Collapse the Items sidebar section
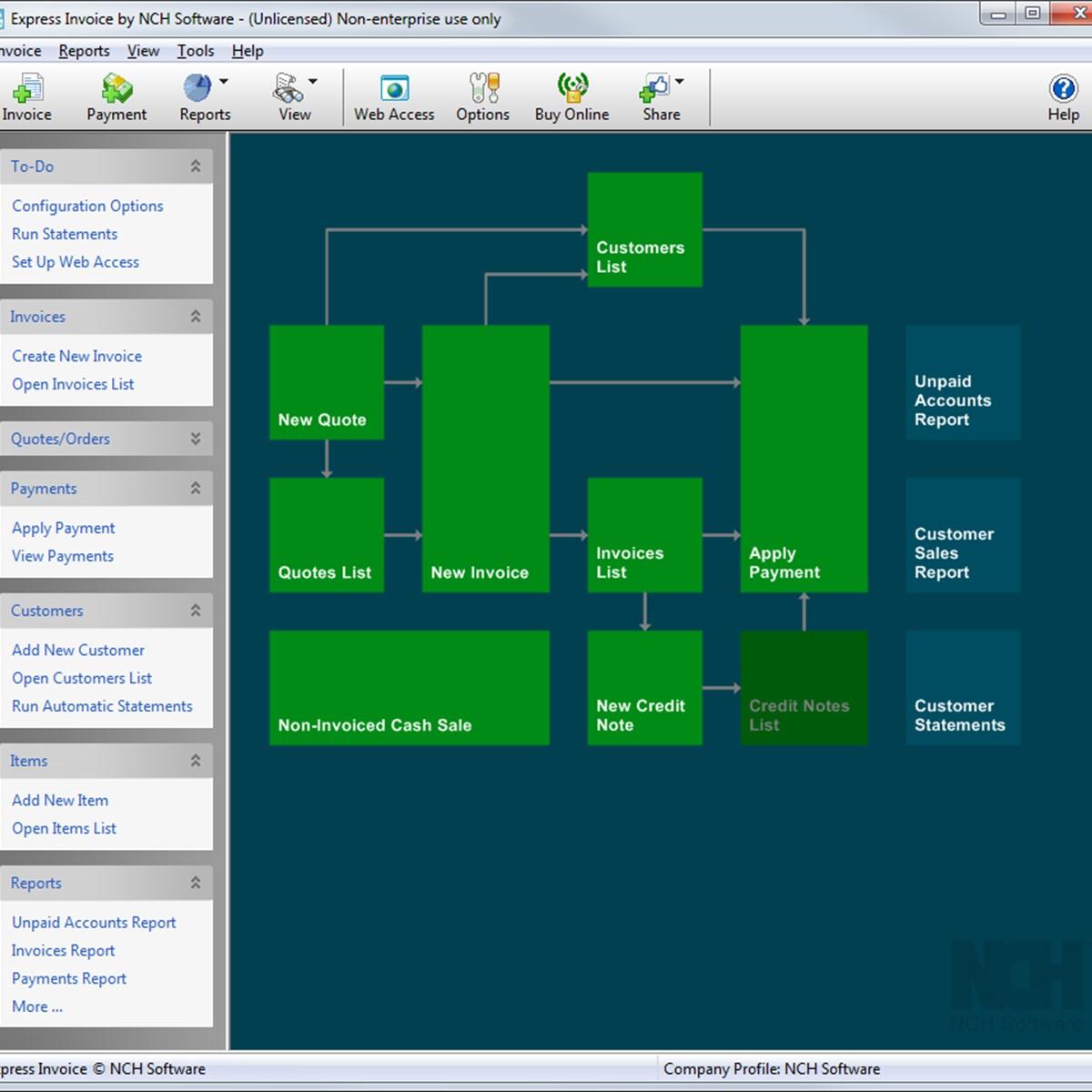 (x=196, y=761)
